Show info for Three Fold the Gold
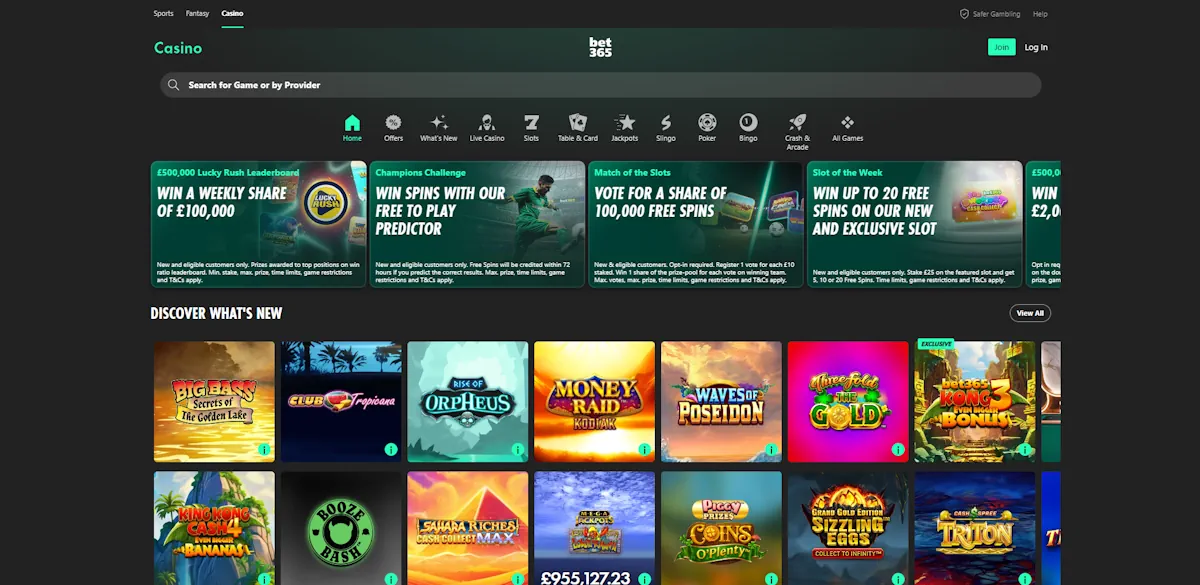The width and height of the screenshot is (1200, 585). pyautogui.click(x=898, y=450)
